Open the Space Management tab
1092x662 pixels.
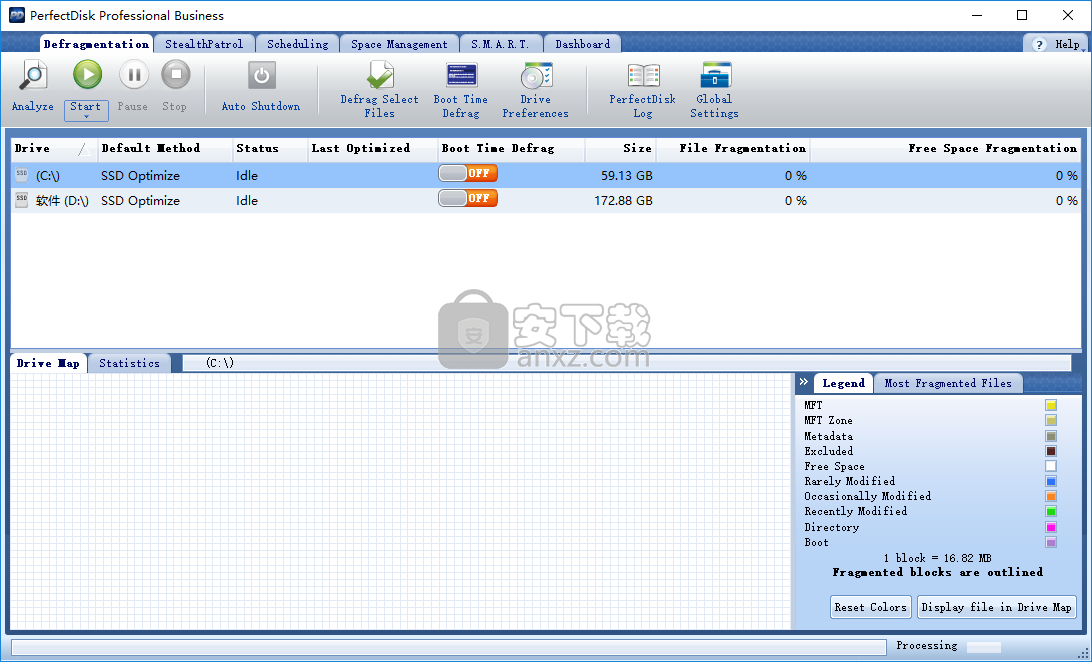pyautogui.click(x=399, y=44)
